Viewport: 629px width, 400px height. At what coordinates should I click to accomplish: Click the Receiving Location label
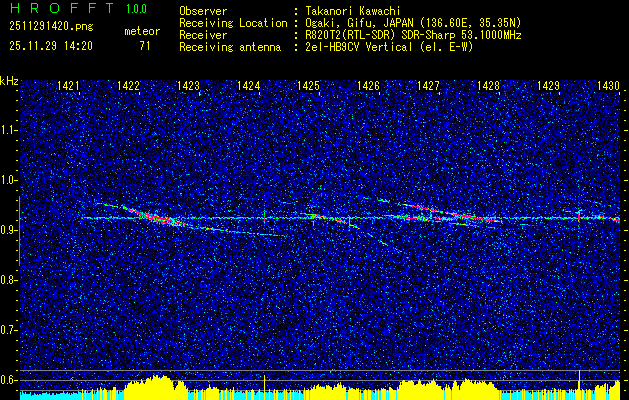pyautogui.click(x=233, y=23)
